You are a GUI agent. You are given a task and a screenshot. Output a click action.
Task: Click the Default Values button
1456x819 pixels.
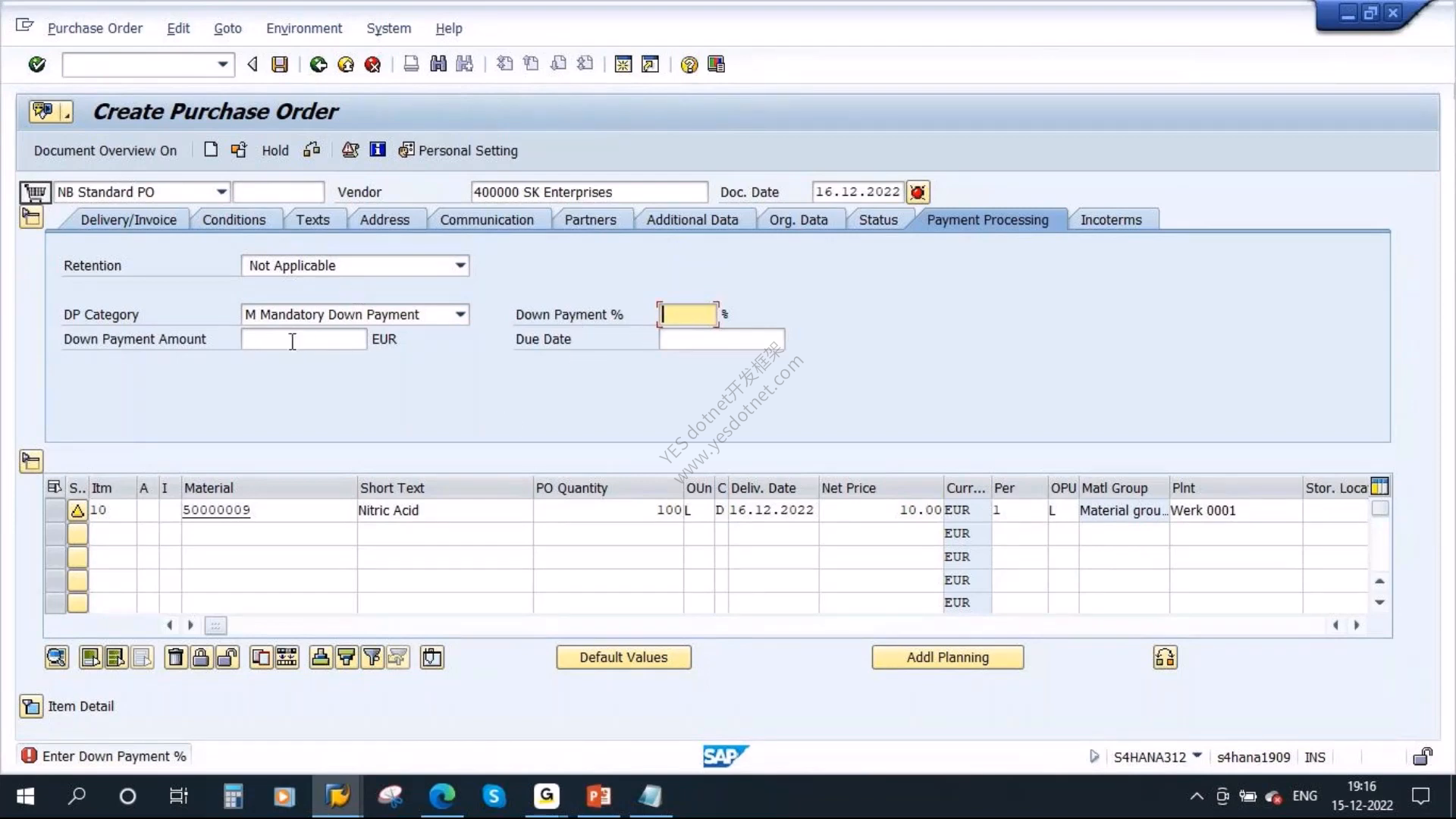(623, 657)
